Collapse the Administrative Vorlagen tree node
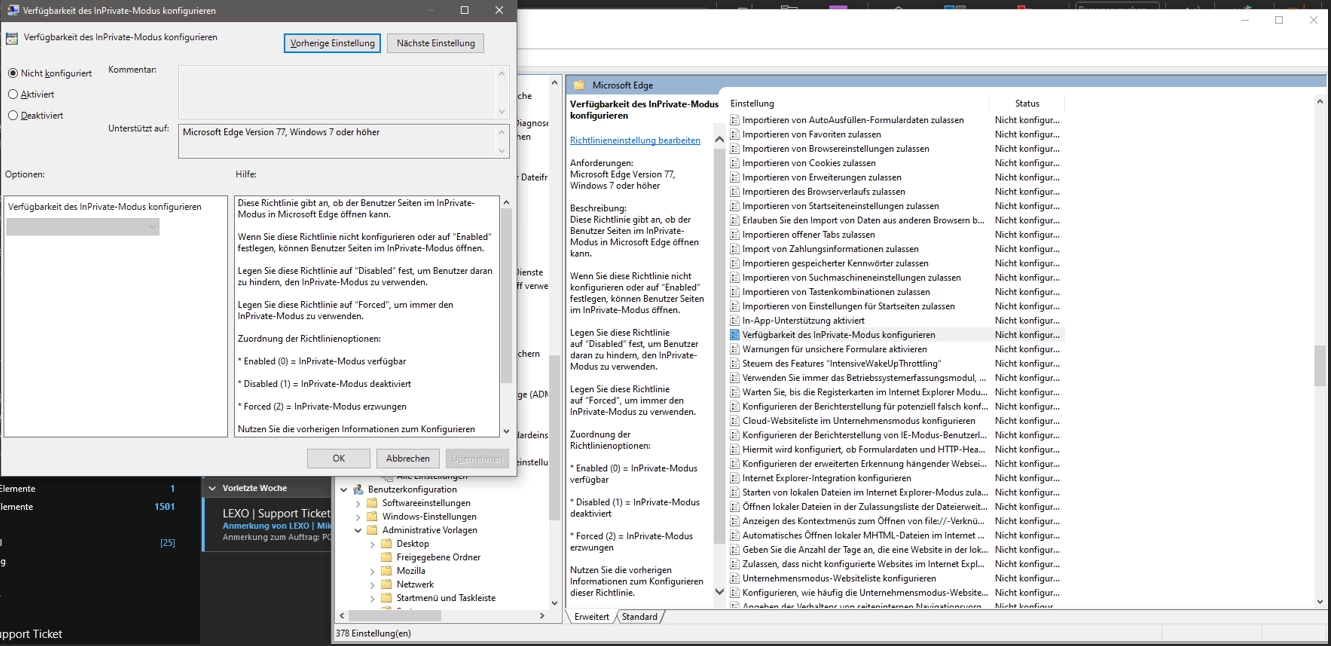Viewport: 1331px width, 646px height. tap(359, 531)
